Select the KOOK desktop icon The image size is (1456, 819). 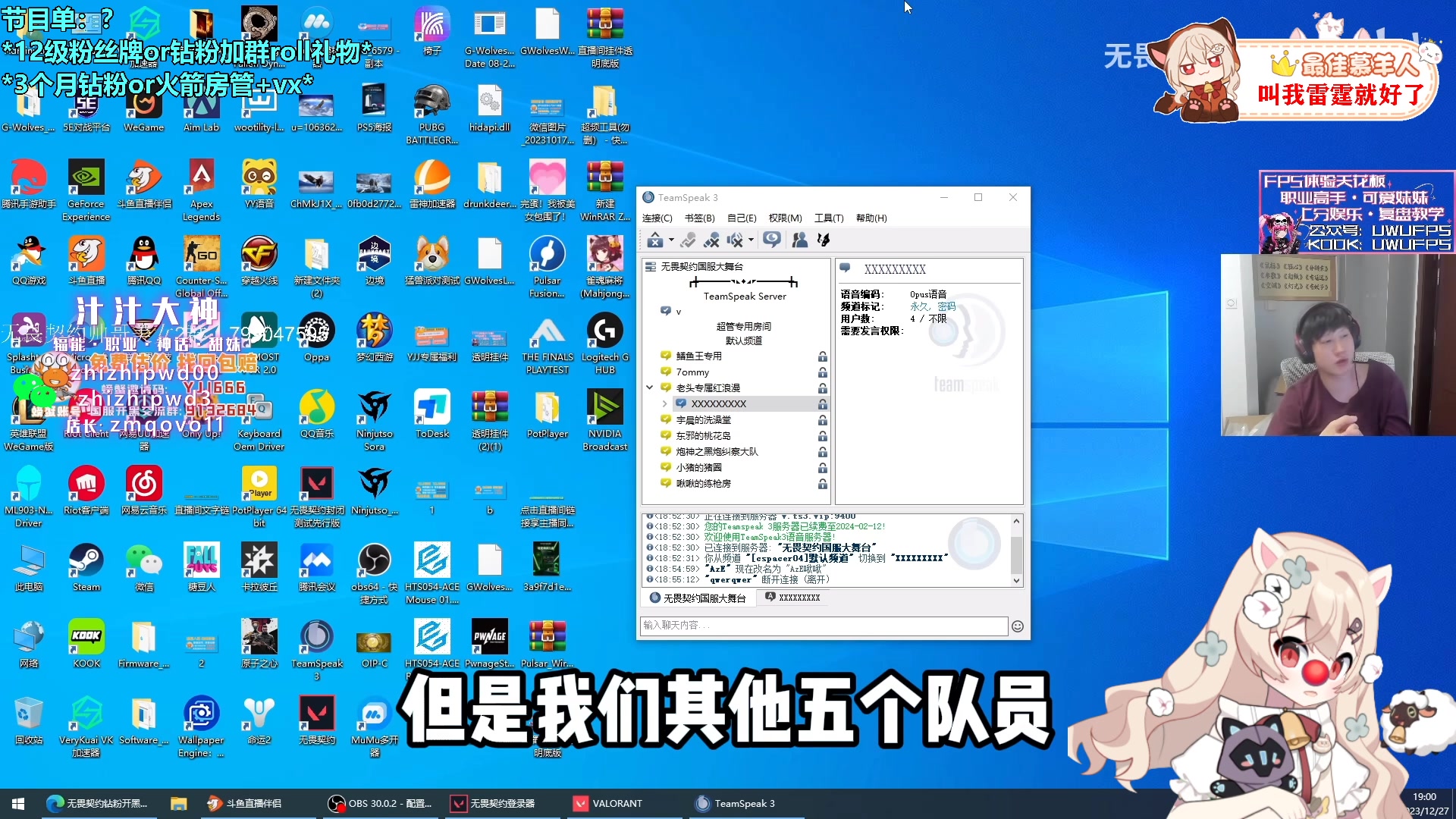click(86, 644)
